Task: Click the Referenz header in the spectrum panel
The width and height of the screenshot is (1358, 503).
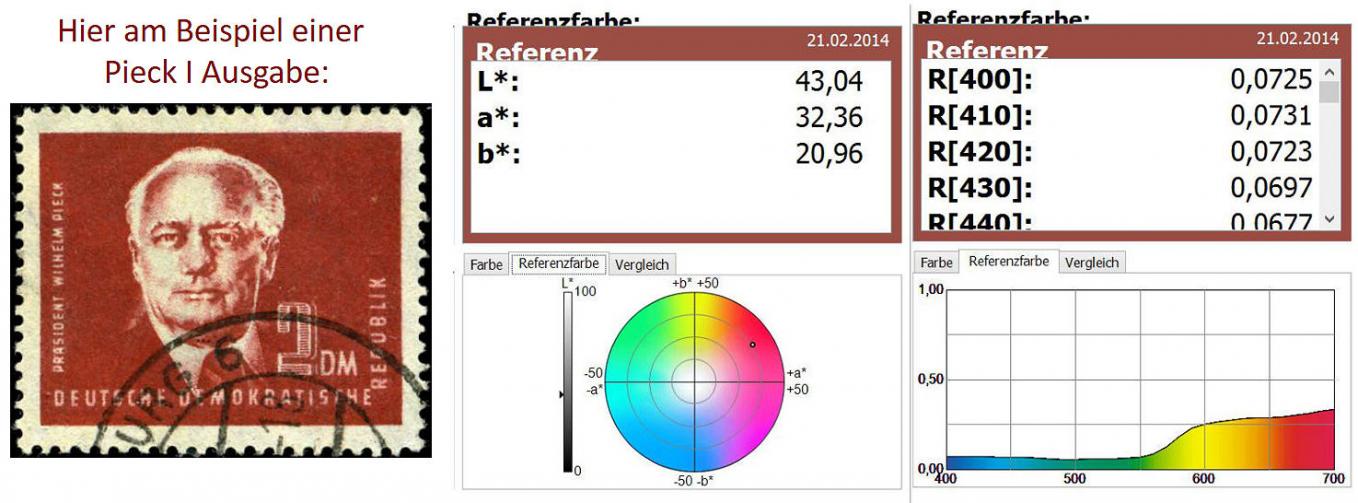Action: point(987,50)
